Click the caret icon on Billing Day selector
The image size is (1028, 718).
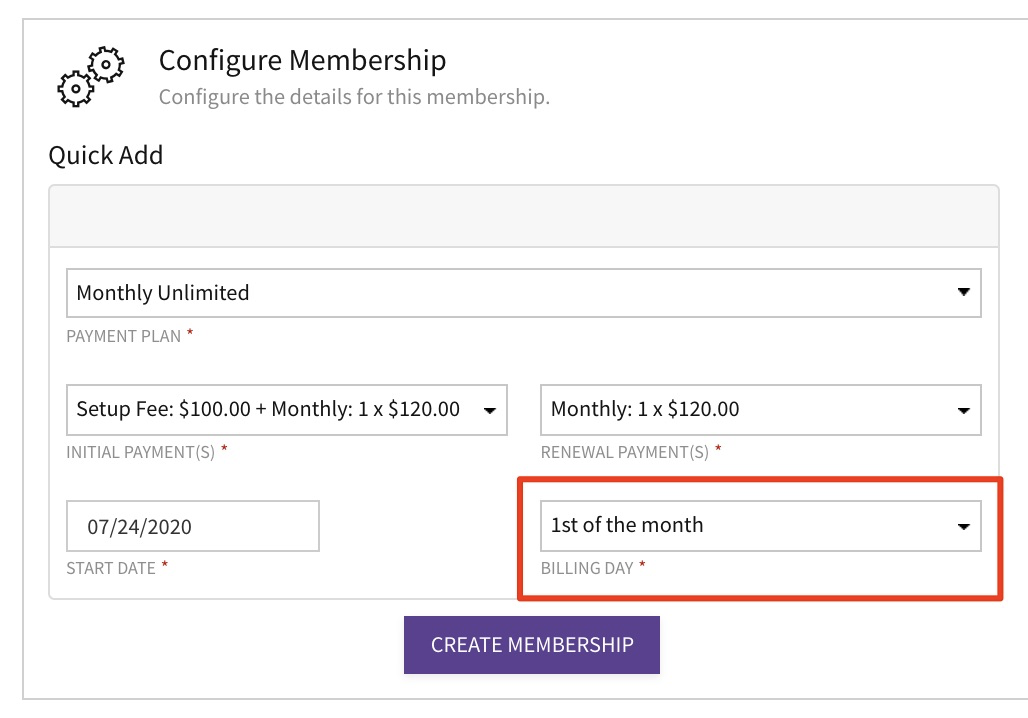[963, 527]
